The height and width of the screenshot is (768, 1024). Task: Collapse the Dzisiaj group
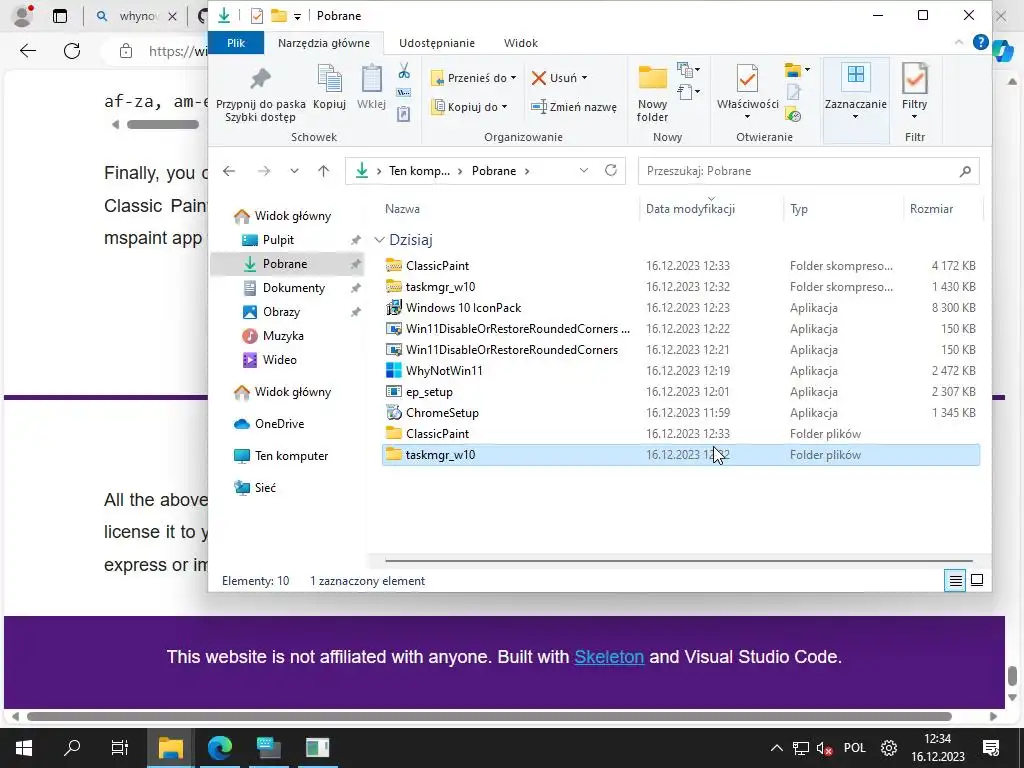pyautogui.click(x=379, y=240)
